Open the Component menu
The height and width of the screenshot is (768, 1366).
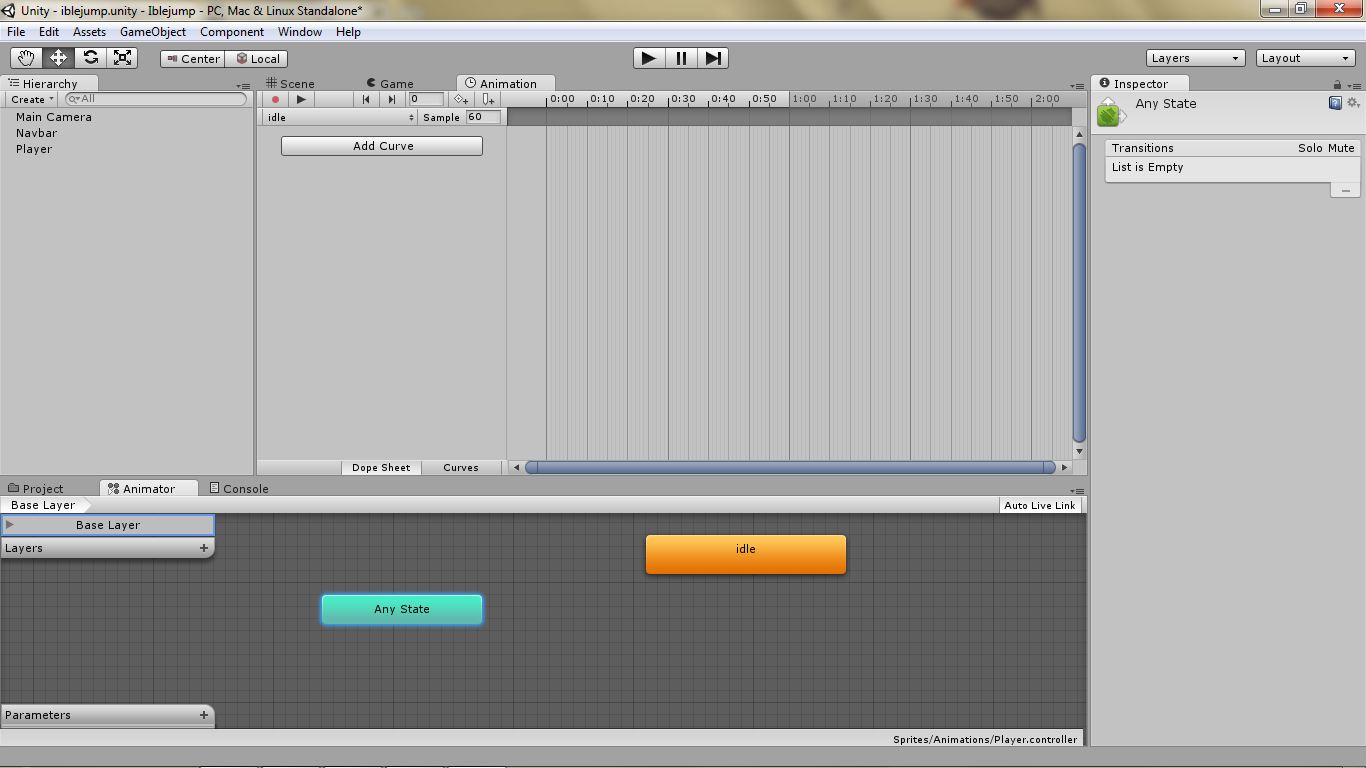point(232,32)
